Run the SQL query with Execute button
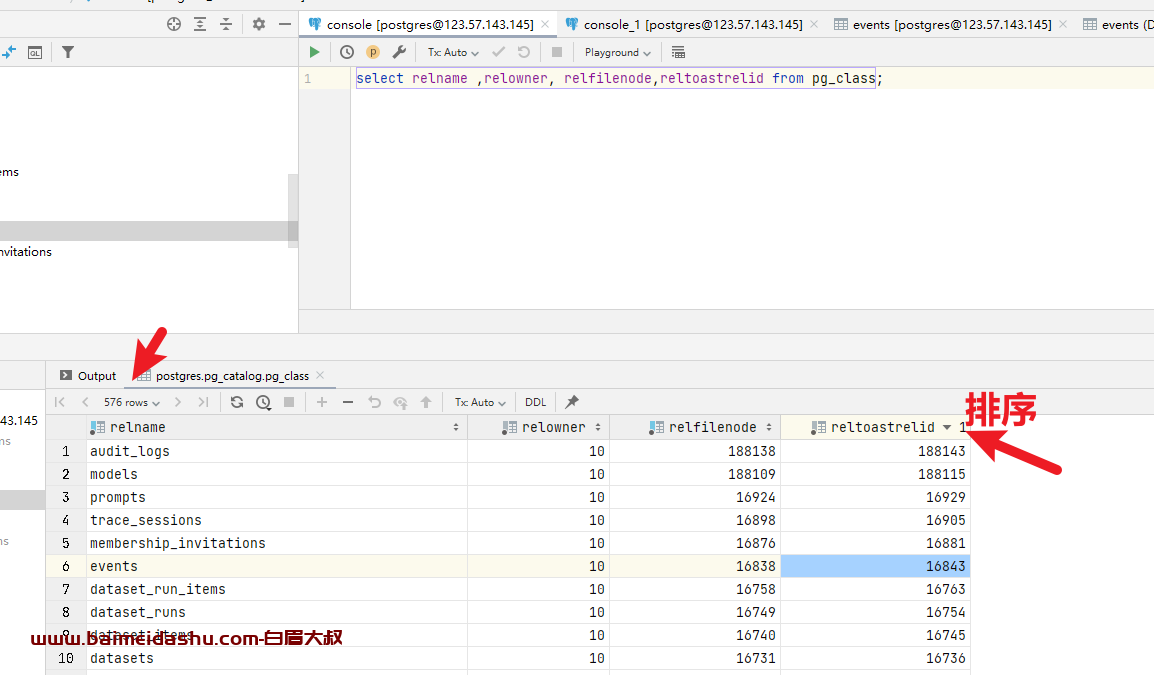 (314, 52)
